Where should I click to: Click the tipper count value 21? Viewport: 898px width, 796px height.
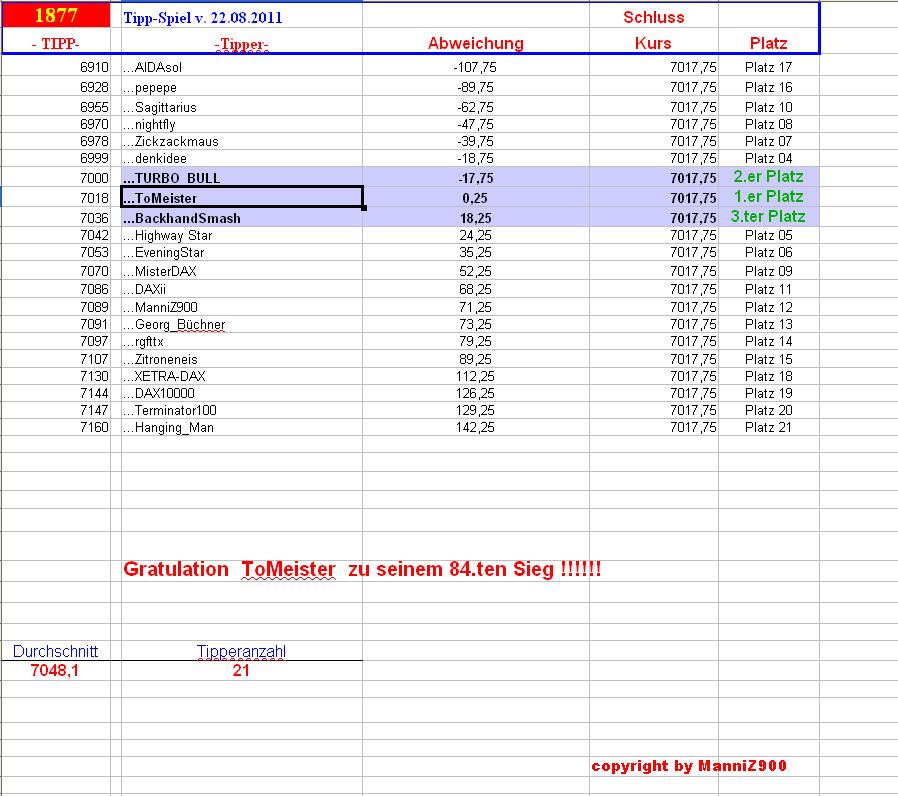pos(241,671)
